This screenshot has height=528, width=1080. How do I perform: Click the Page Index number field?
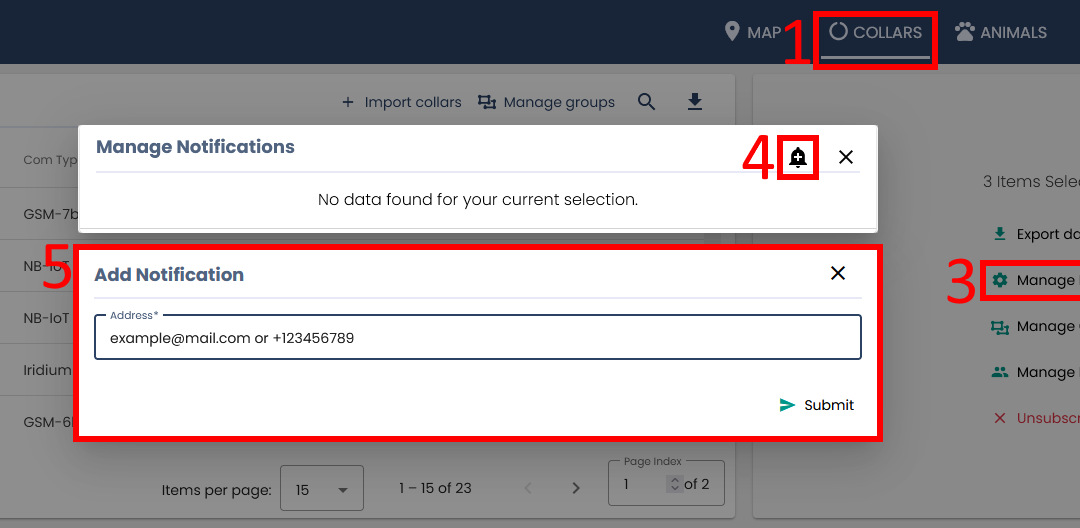click(640, 484)
